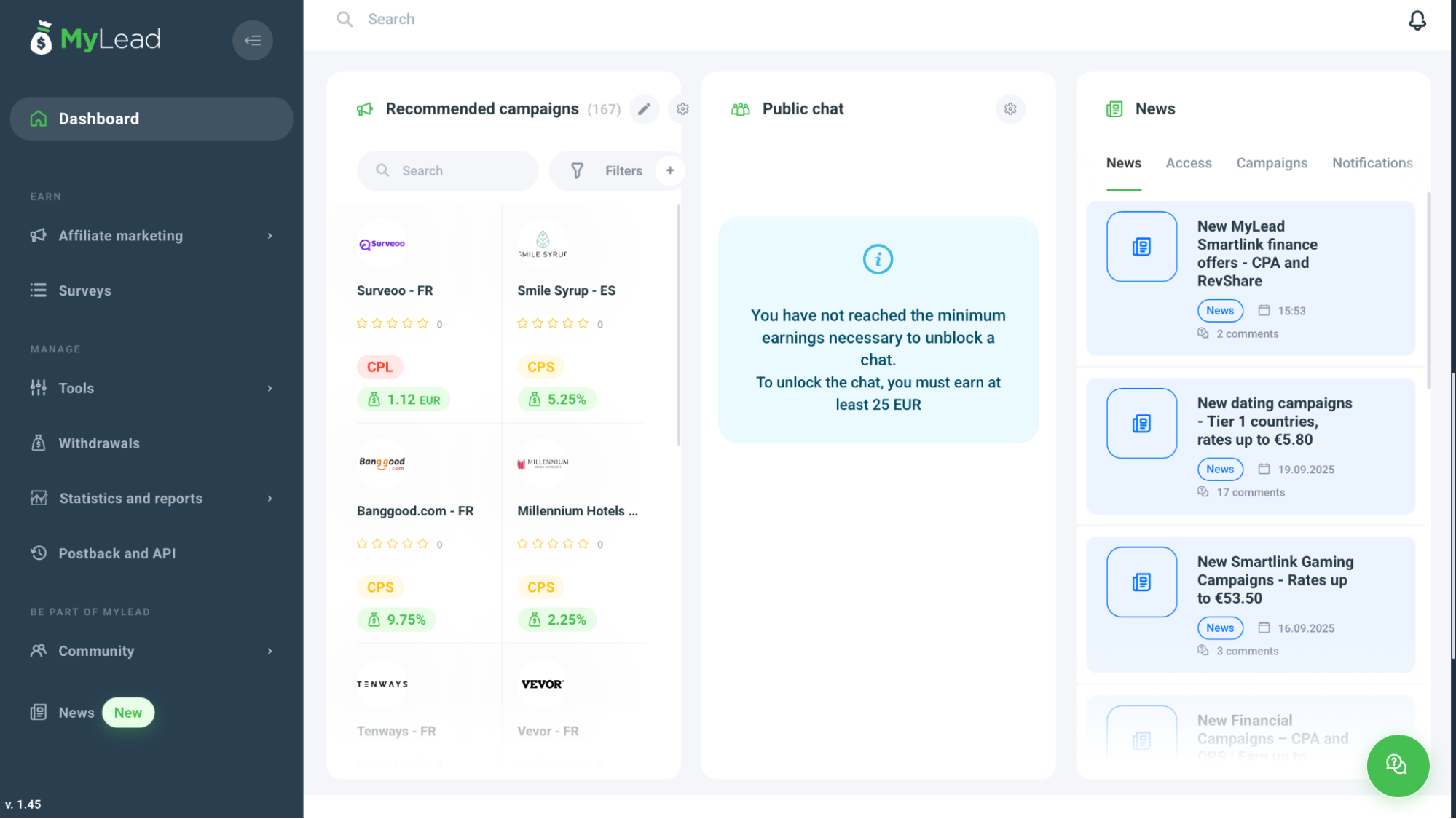Expand Statistics and reports menu
1456x819 pixels.
151,499
